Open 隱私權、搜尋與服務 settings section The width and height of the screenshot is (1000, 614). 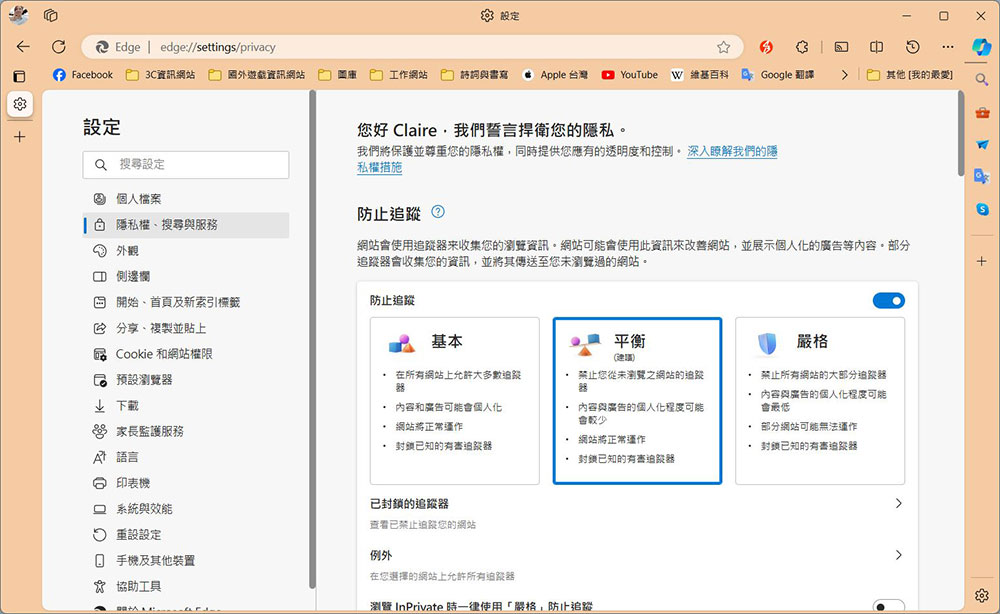(x=186, y=224)
